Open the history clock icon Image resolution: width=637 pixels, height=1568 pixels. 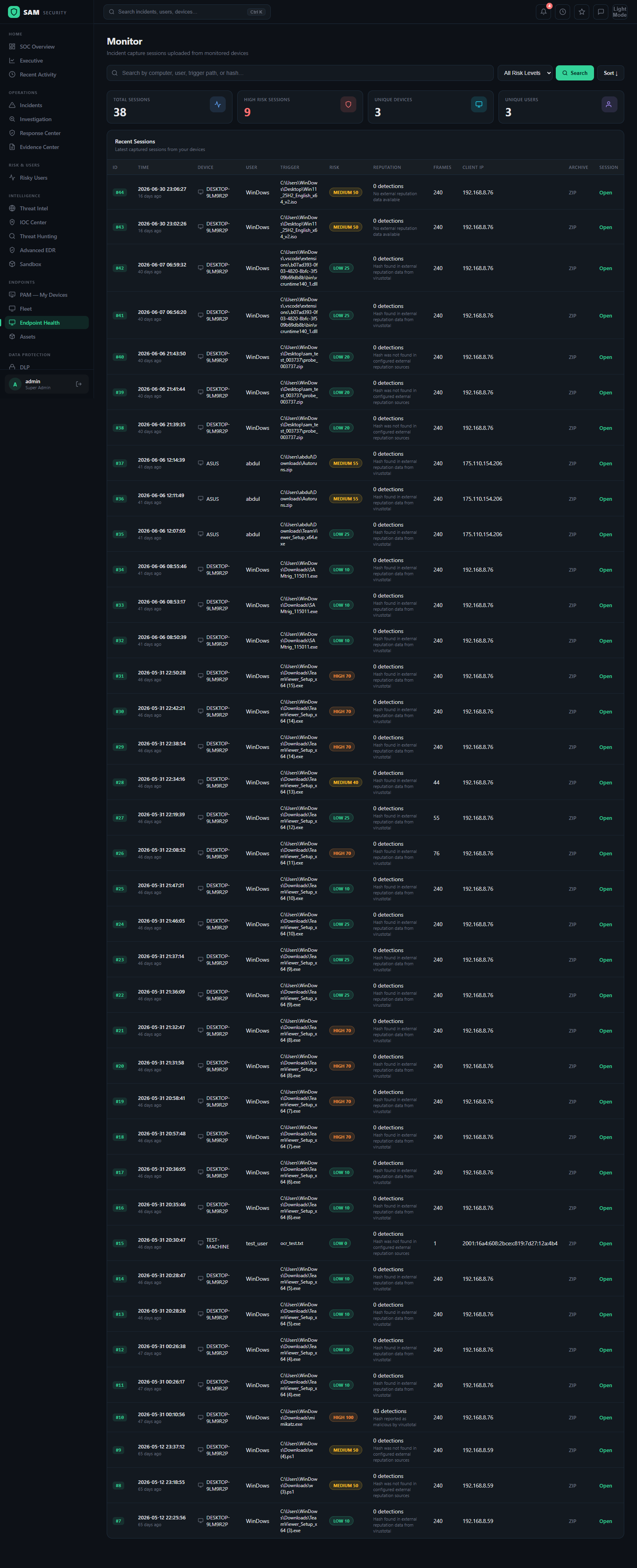click(563, 12)
